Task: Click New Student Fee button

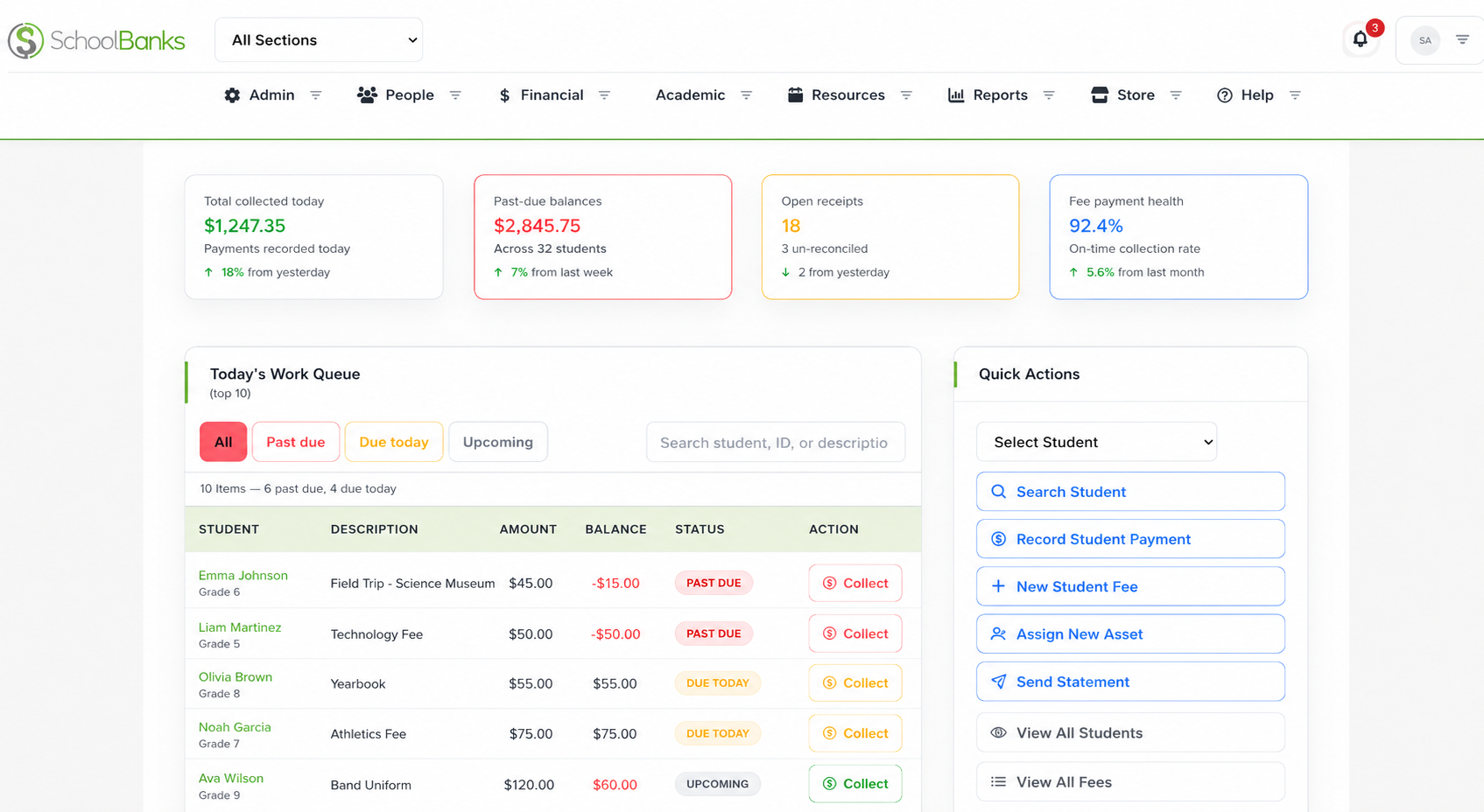Action: (x=1130, y=586)
